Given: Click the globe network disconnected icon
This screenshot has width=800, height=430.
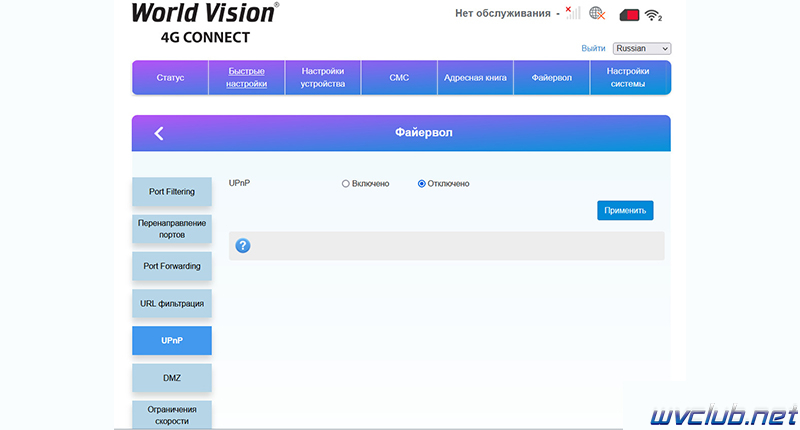Looking at the screenshot, I should point(597,14).
